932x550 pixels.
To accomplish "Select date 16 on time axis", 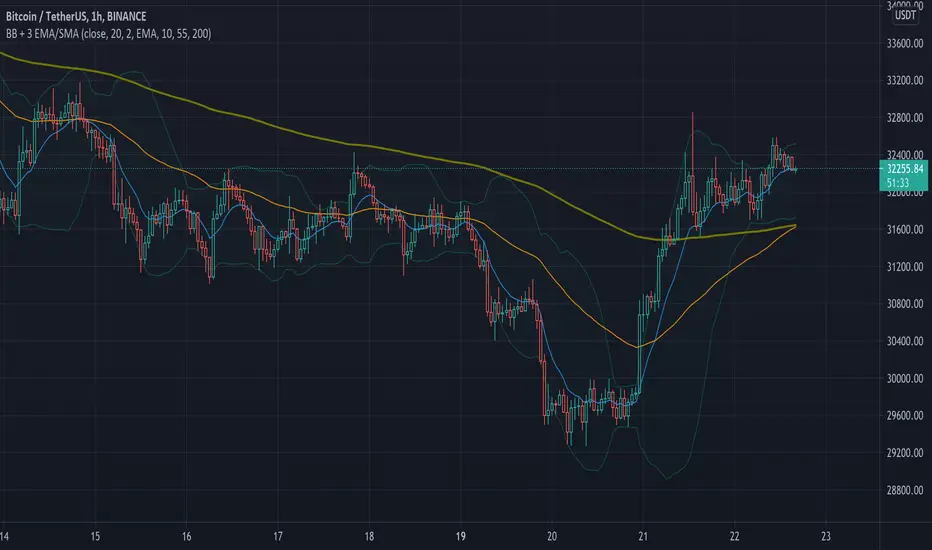I will coord(186,535).
